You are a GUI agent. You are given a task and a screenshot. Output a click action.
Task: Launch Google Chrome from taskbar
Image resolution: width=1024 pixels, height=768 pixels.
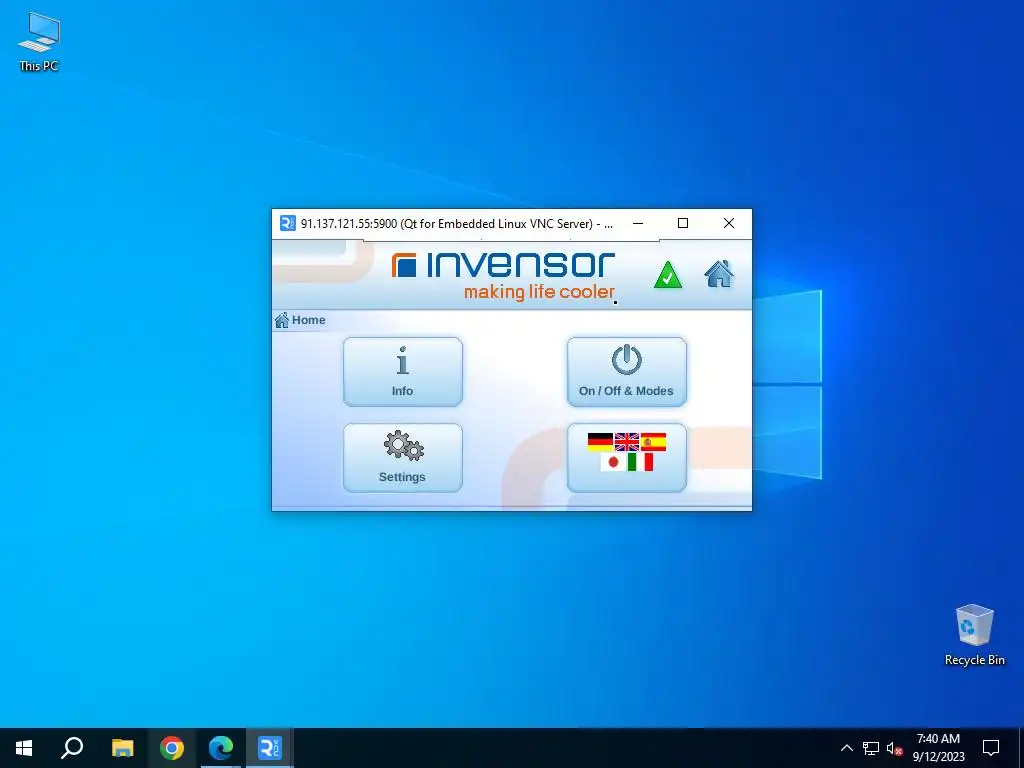(x=172, y=748)
